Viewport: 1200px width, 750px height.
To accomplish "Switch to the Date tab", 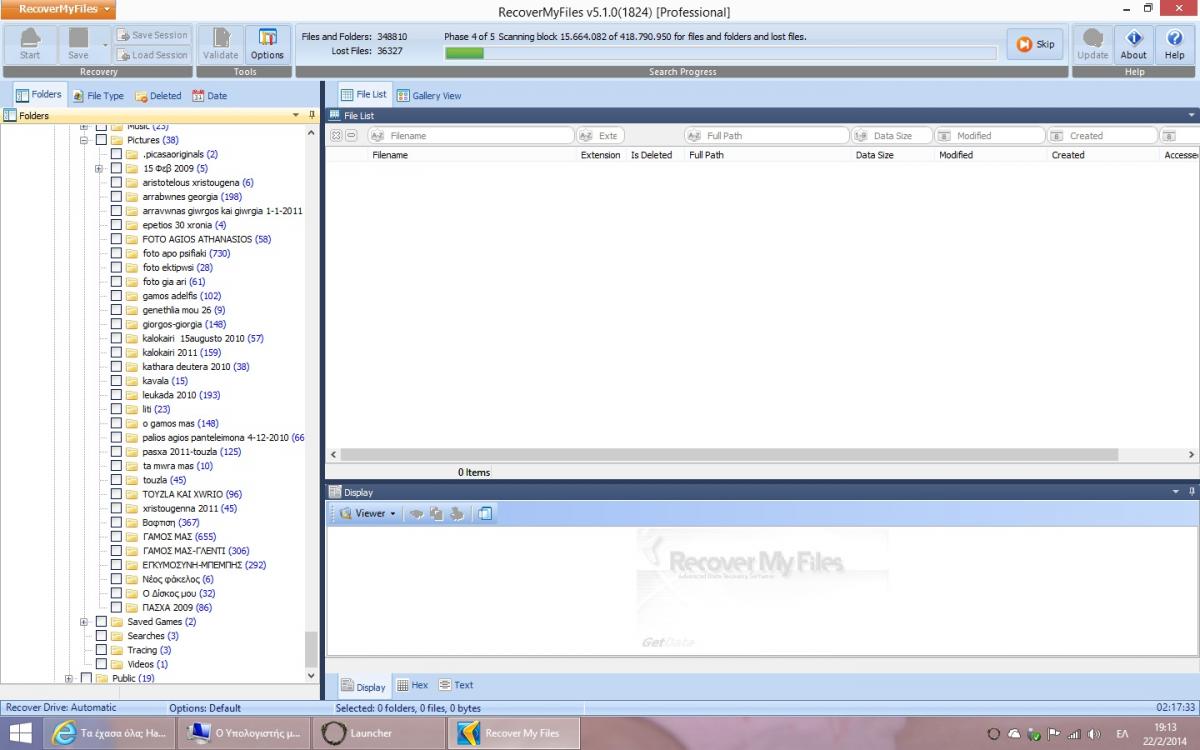I will pos(210,96).
